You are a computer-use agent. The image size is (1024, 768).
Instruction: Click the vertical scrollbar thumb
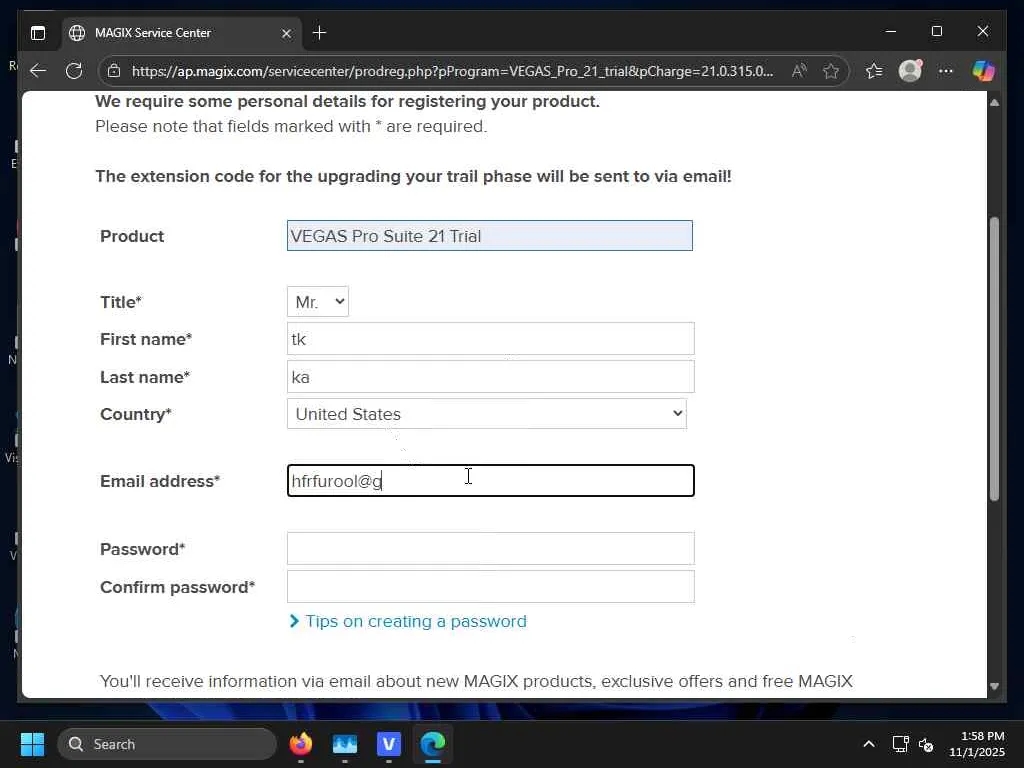(x=994, y=359)
